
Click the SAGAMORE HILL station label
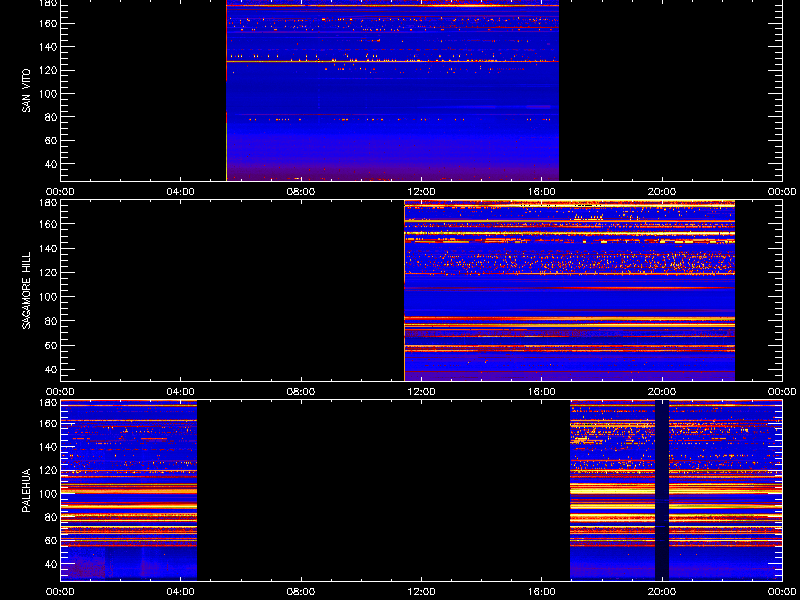coord(27,290)
